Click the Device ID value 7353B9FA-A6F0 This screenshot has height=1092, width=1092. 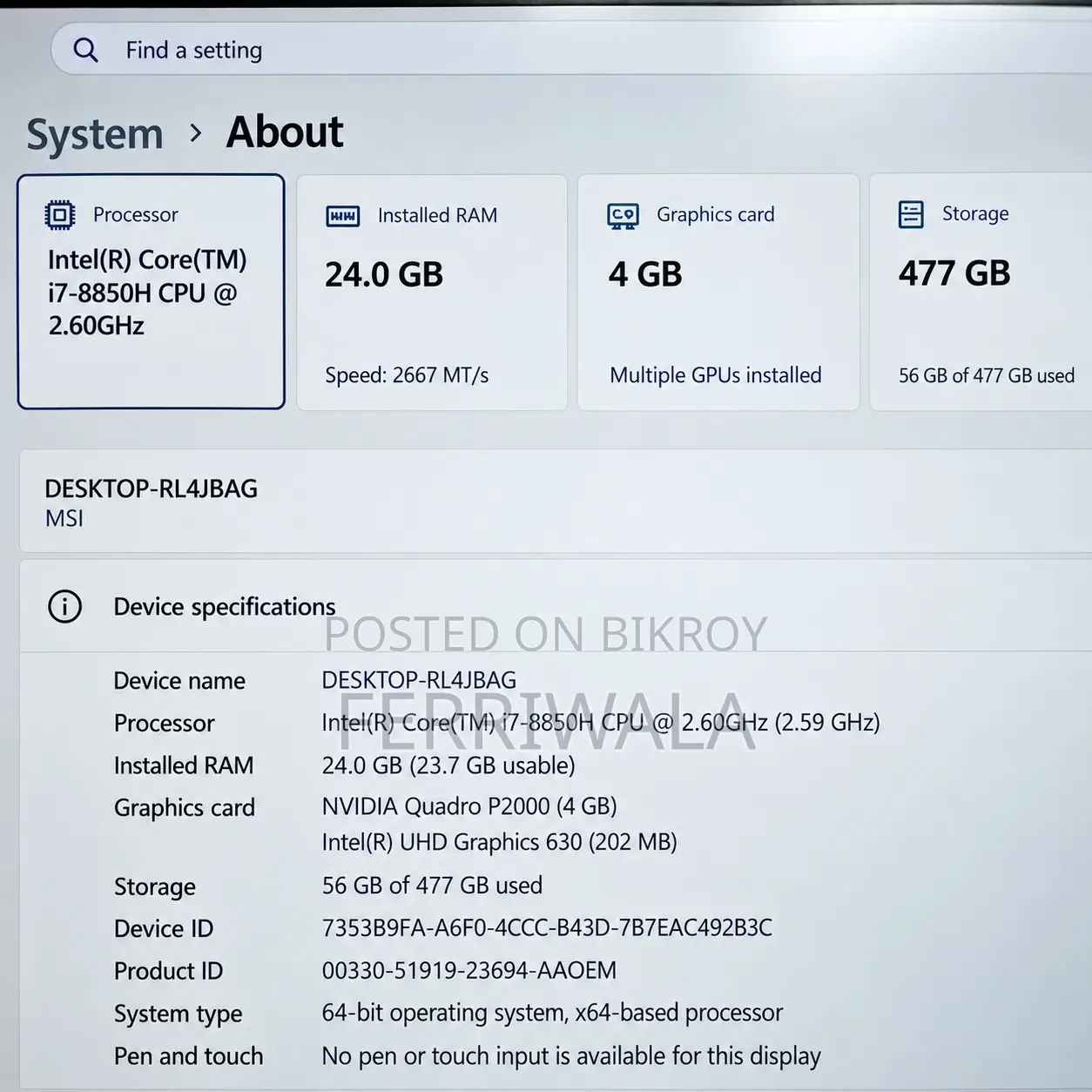click(x=547, y=927)
